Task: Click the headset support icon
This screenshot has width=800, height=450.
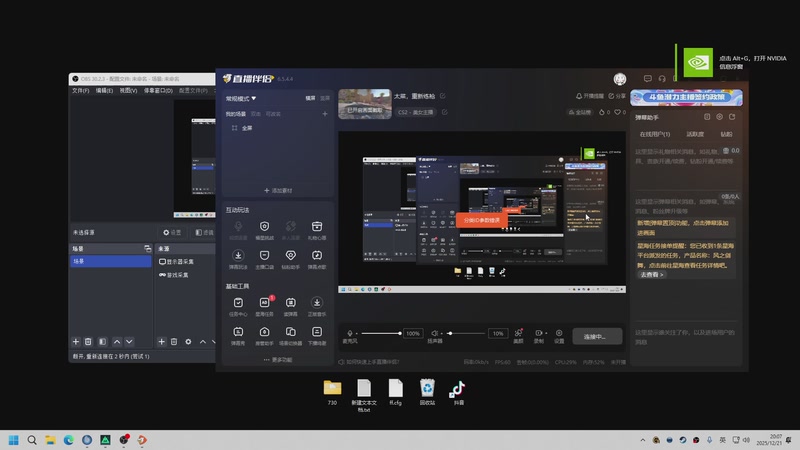Action: click(662, 79)
